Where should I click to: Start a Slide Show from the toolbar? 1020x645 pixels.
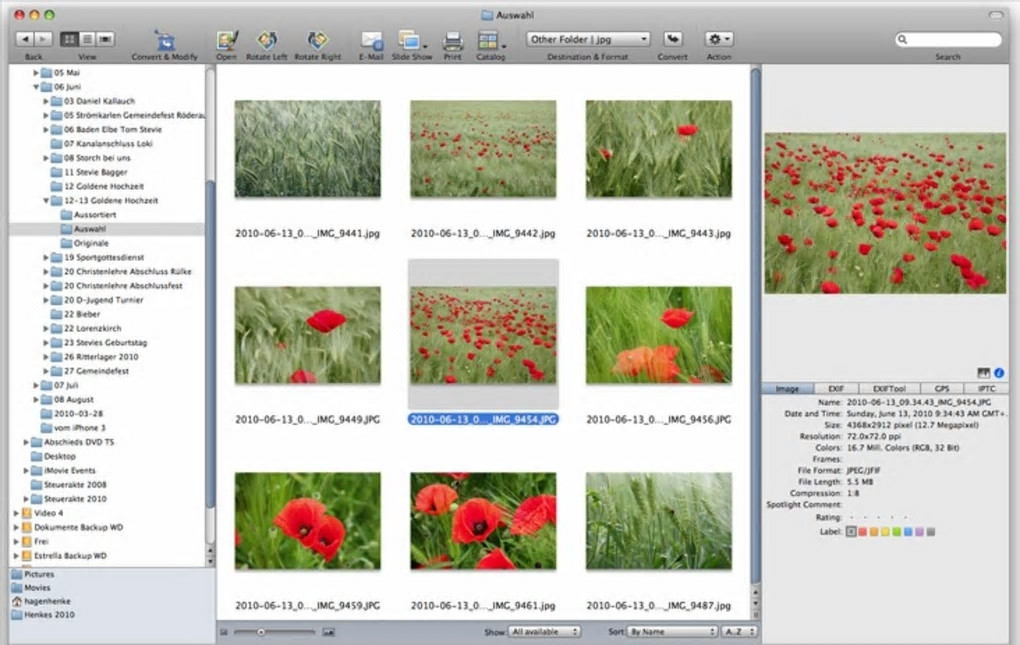410,41
